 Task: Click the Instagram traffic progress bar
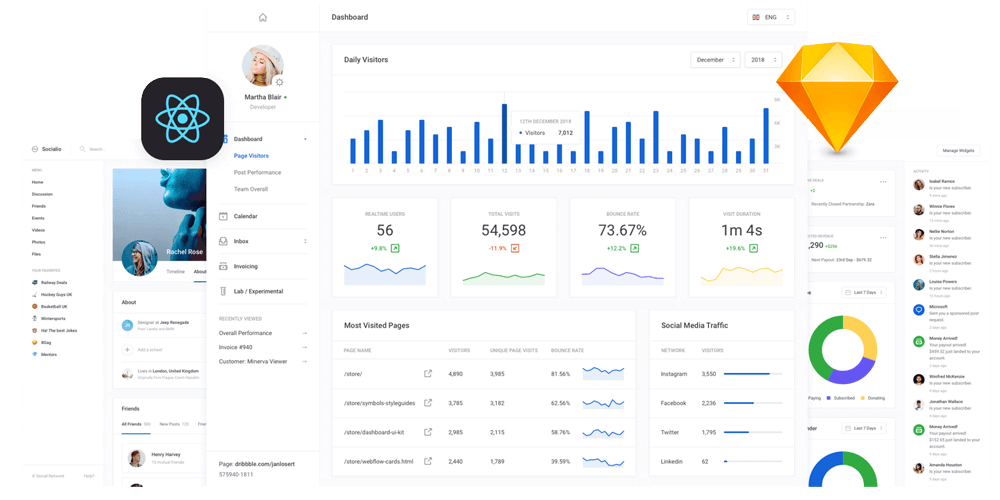pyautogui.click(x=753, y=374)
